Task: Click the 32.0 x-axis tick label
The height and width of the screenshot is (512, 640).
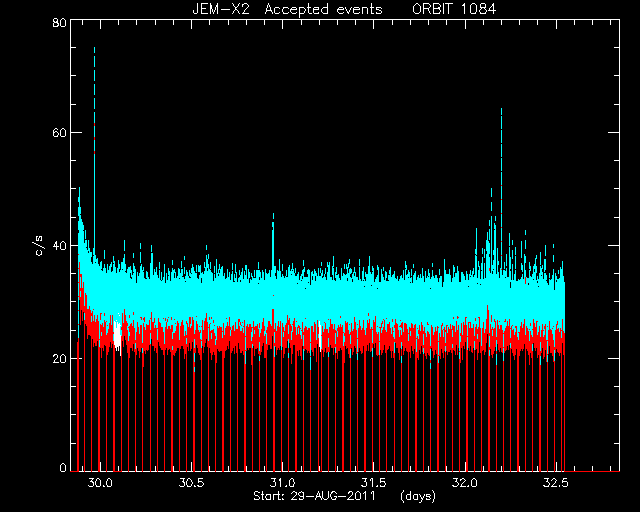Action: click(x=465, y=483)
